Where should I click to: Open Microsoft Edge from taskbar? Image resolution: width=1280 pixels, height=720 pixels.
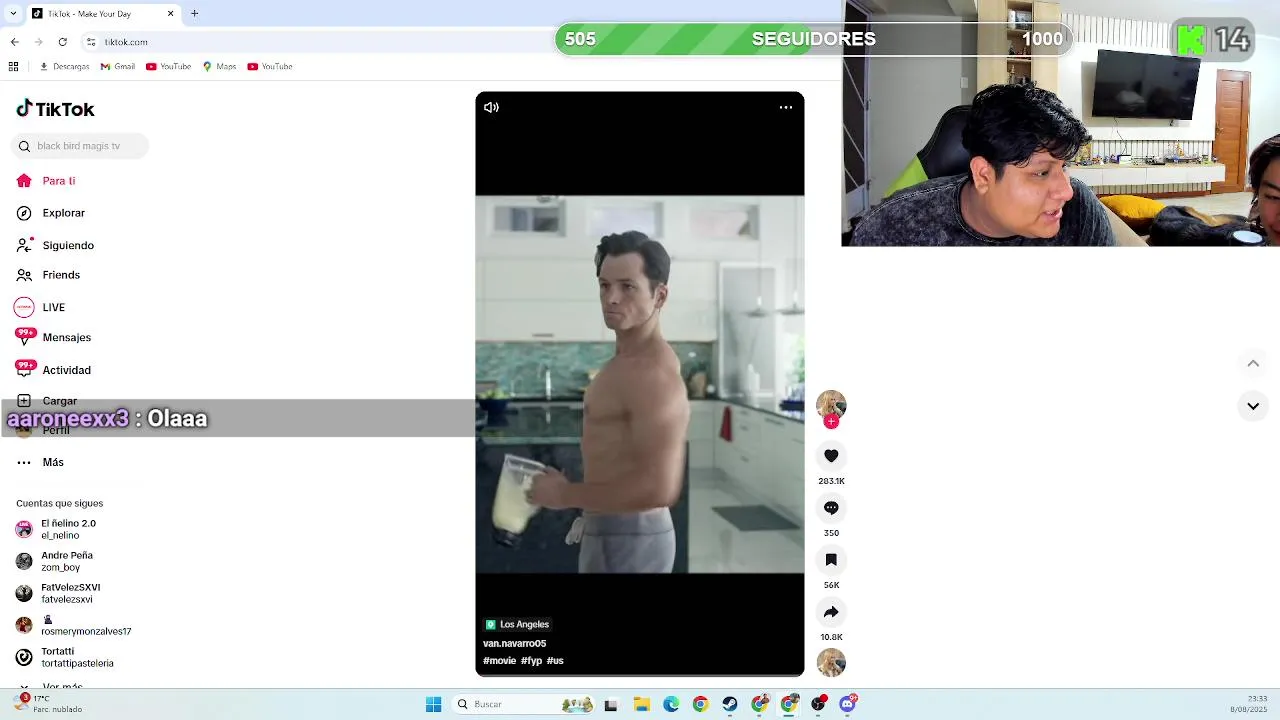(x=671, y=704)
